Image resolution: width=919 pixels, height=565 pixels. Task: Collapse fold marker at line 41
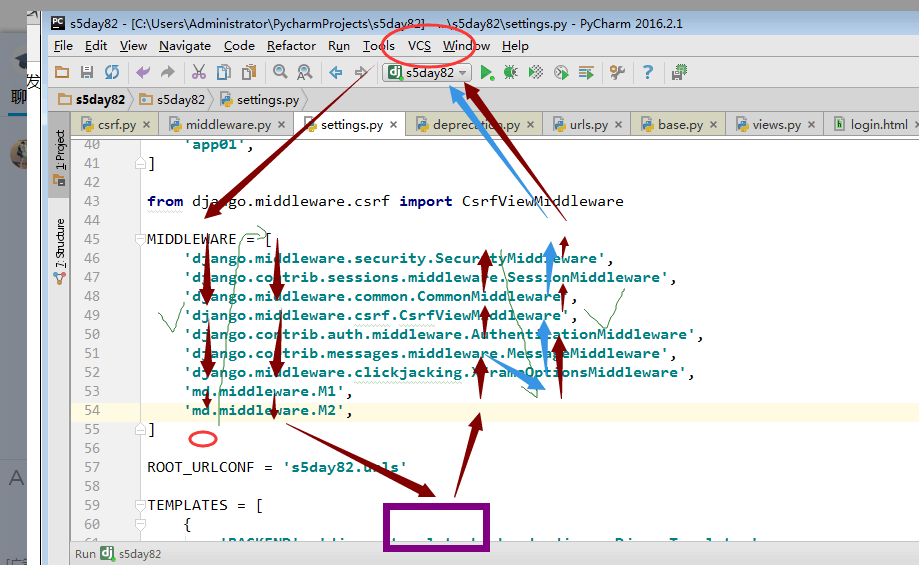coord(140,164)
